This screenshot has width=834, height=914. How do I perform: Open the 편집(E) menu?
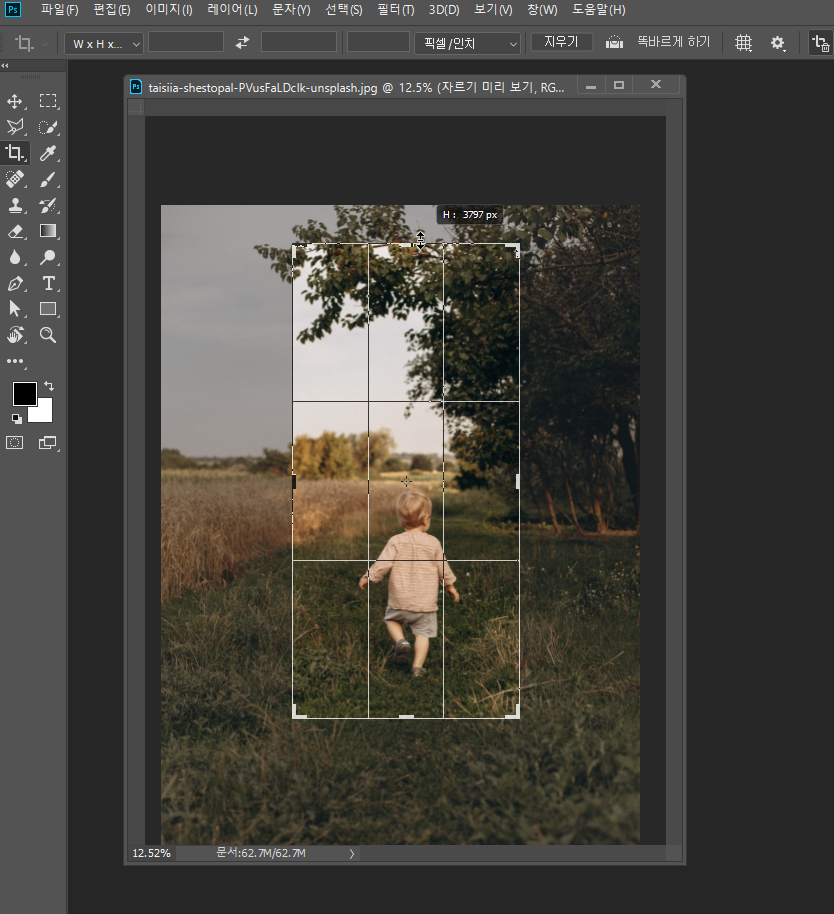[112, 10]
